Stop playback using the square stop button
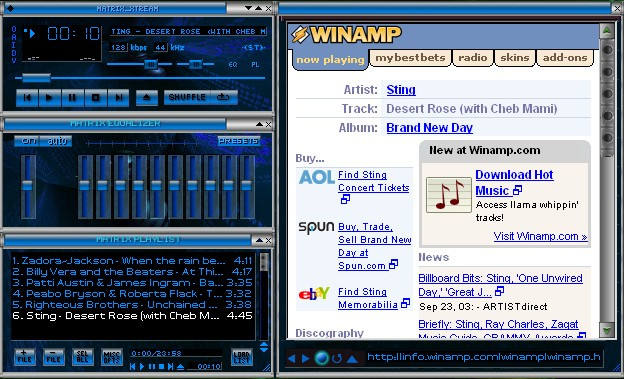This screenshot has width=624, height=379. 96,98
